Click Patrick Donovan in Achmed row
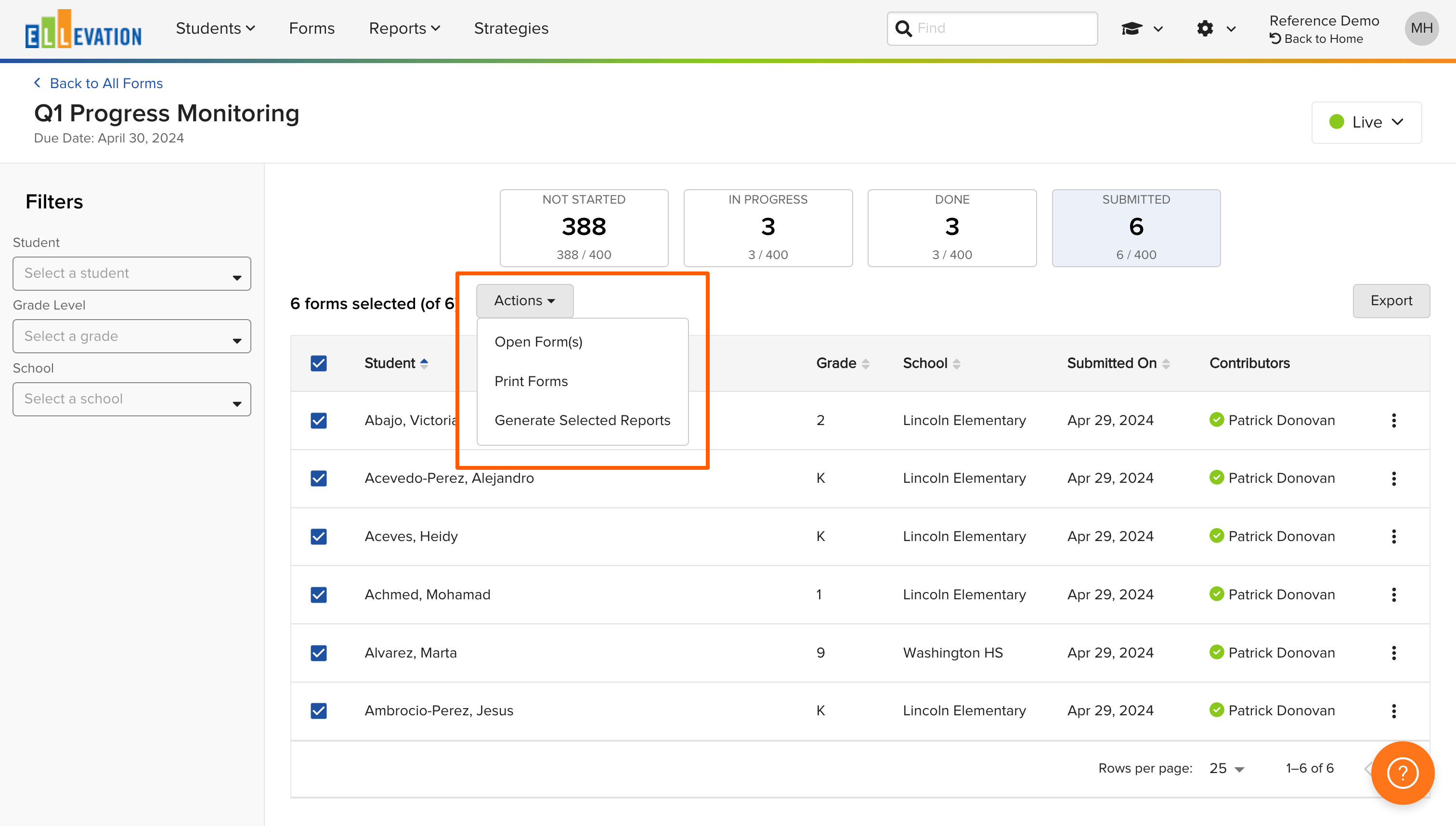1456x826 pixels. 1281,594
